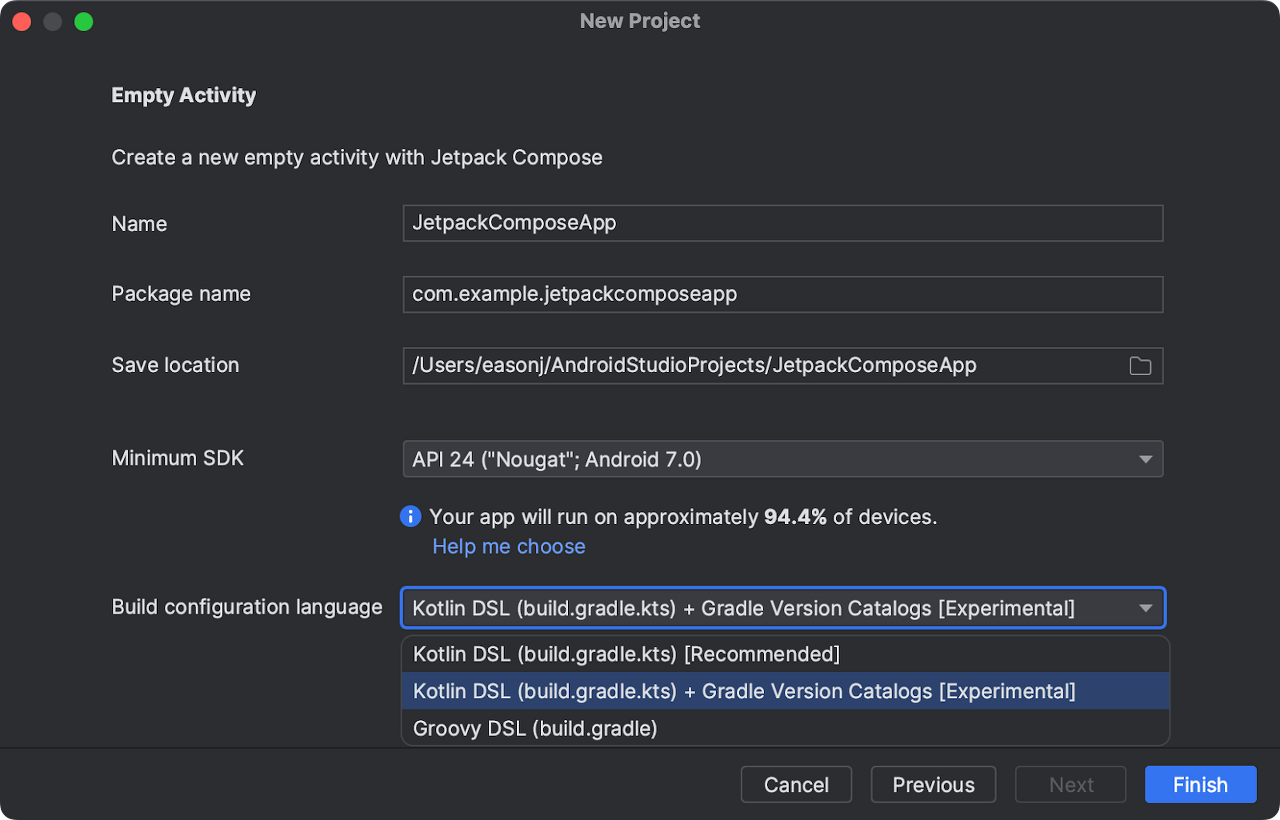Click the Build configuration language label
The image size is (1280, 820).
coord(247,607)
